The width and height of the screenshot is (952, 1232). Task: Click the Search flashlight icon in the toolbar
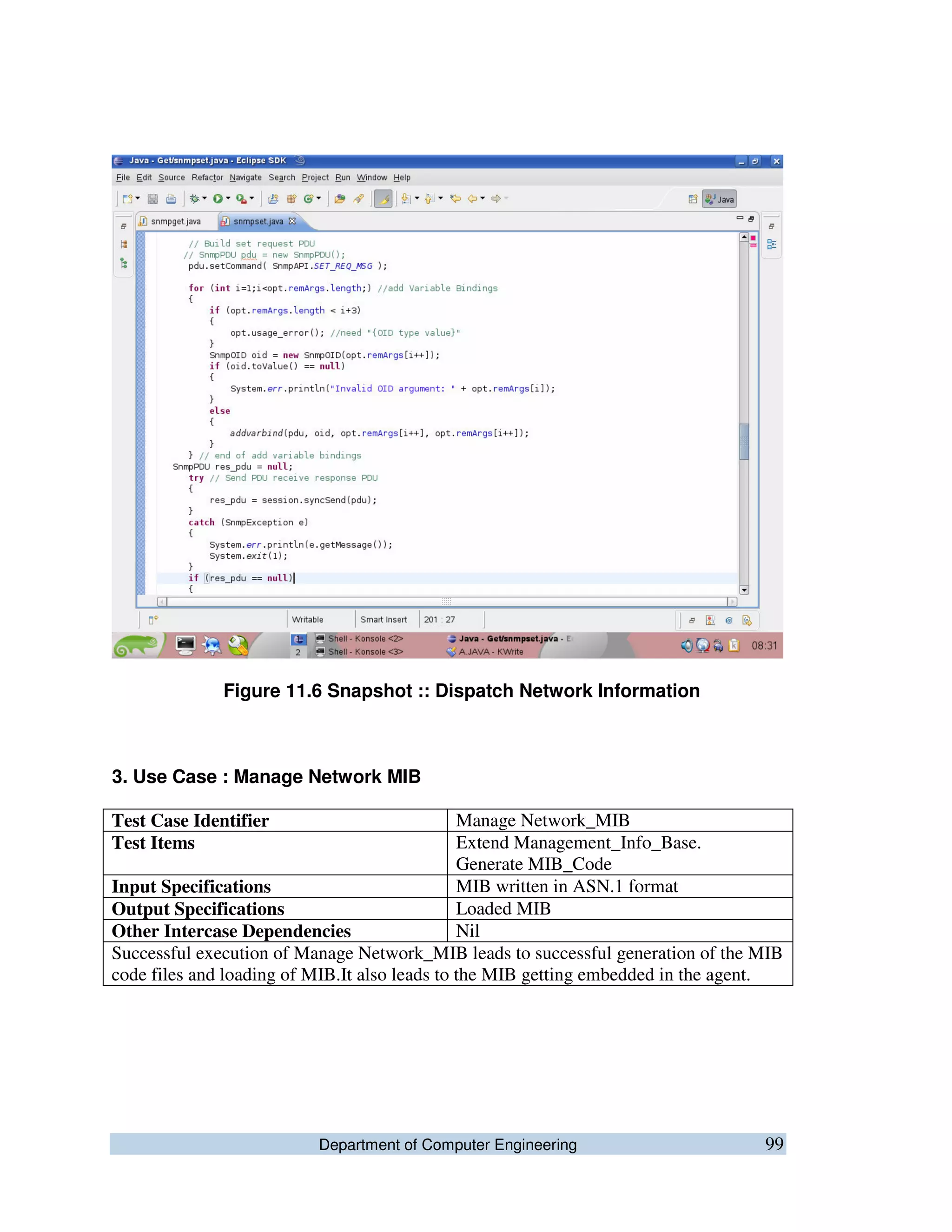[359, 199]
